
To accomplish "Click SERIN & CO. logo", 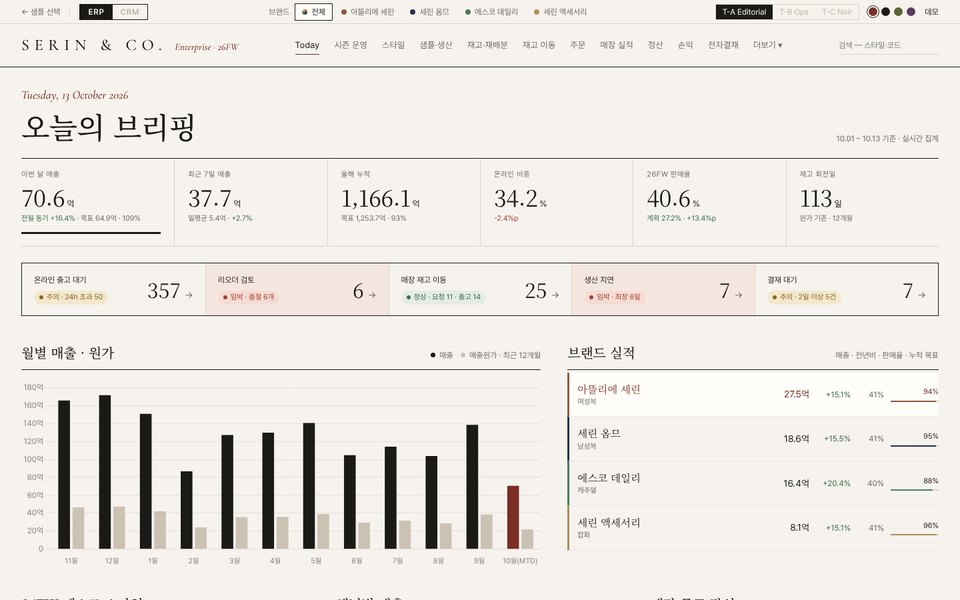I will (x=92, y=45).
